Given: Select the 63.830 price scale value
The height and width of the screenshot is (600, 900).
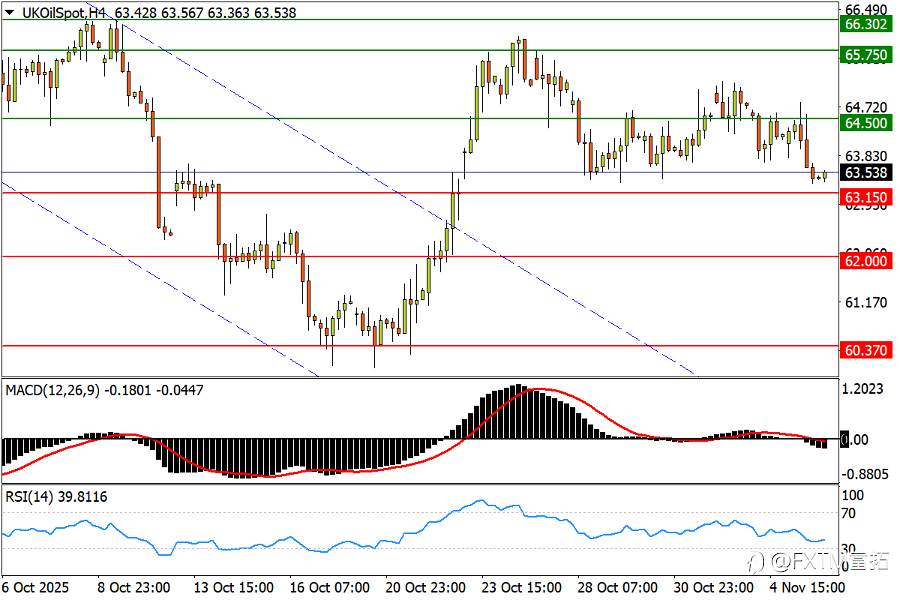Looking at the screenshot, I should (866, 156).
